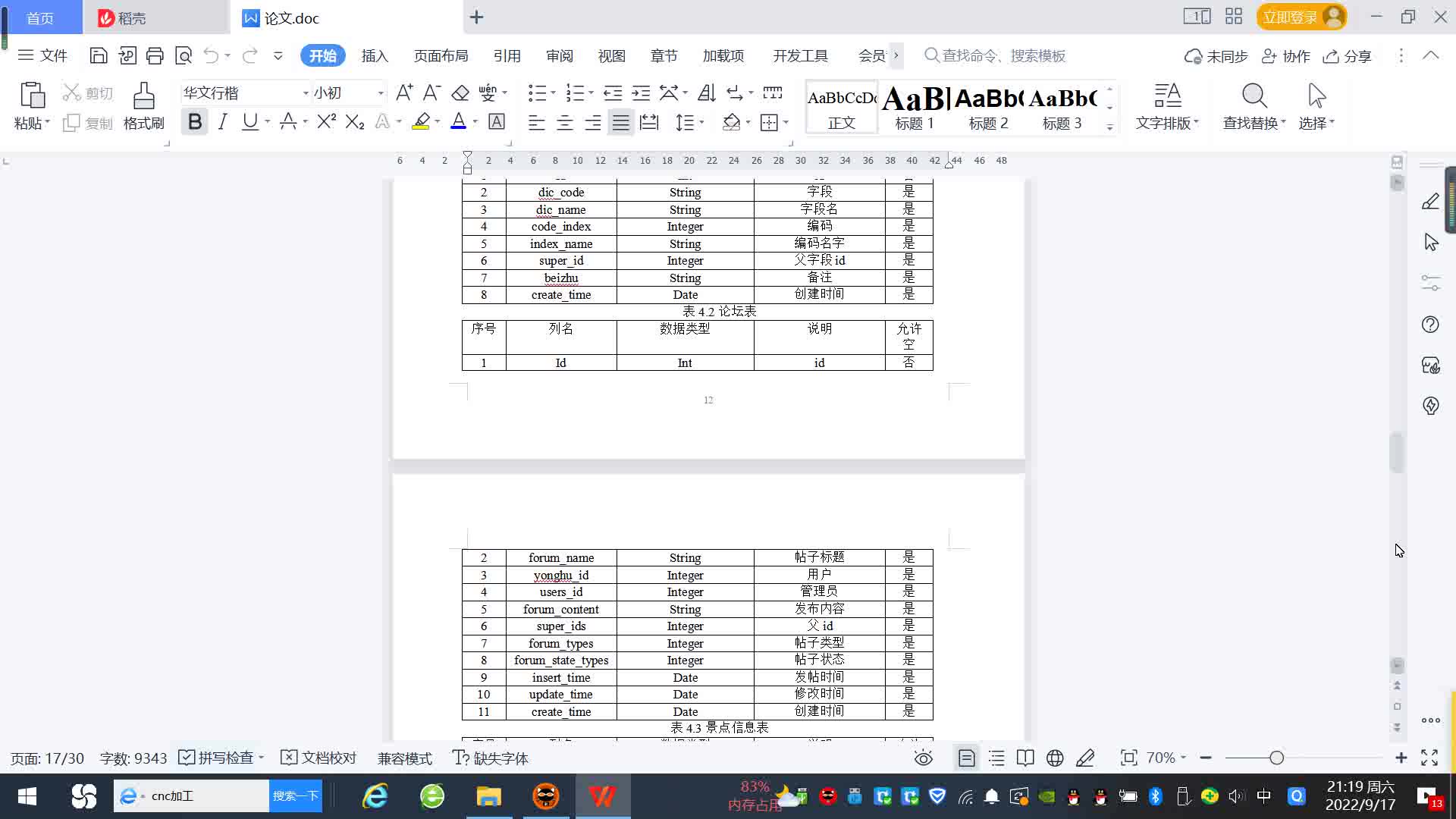Click the command search field
The width and height of the screenshot is (1456, 819).
point(995,56)
